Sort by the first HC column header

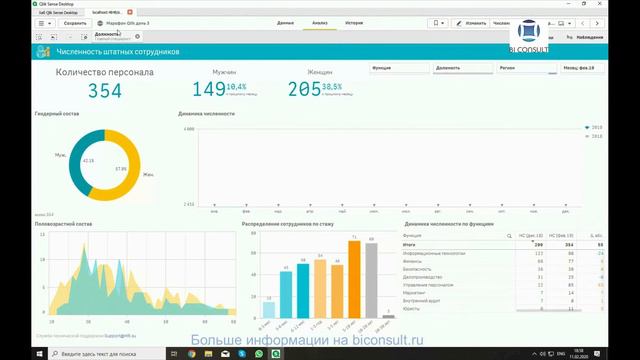coord(531,236)
